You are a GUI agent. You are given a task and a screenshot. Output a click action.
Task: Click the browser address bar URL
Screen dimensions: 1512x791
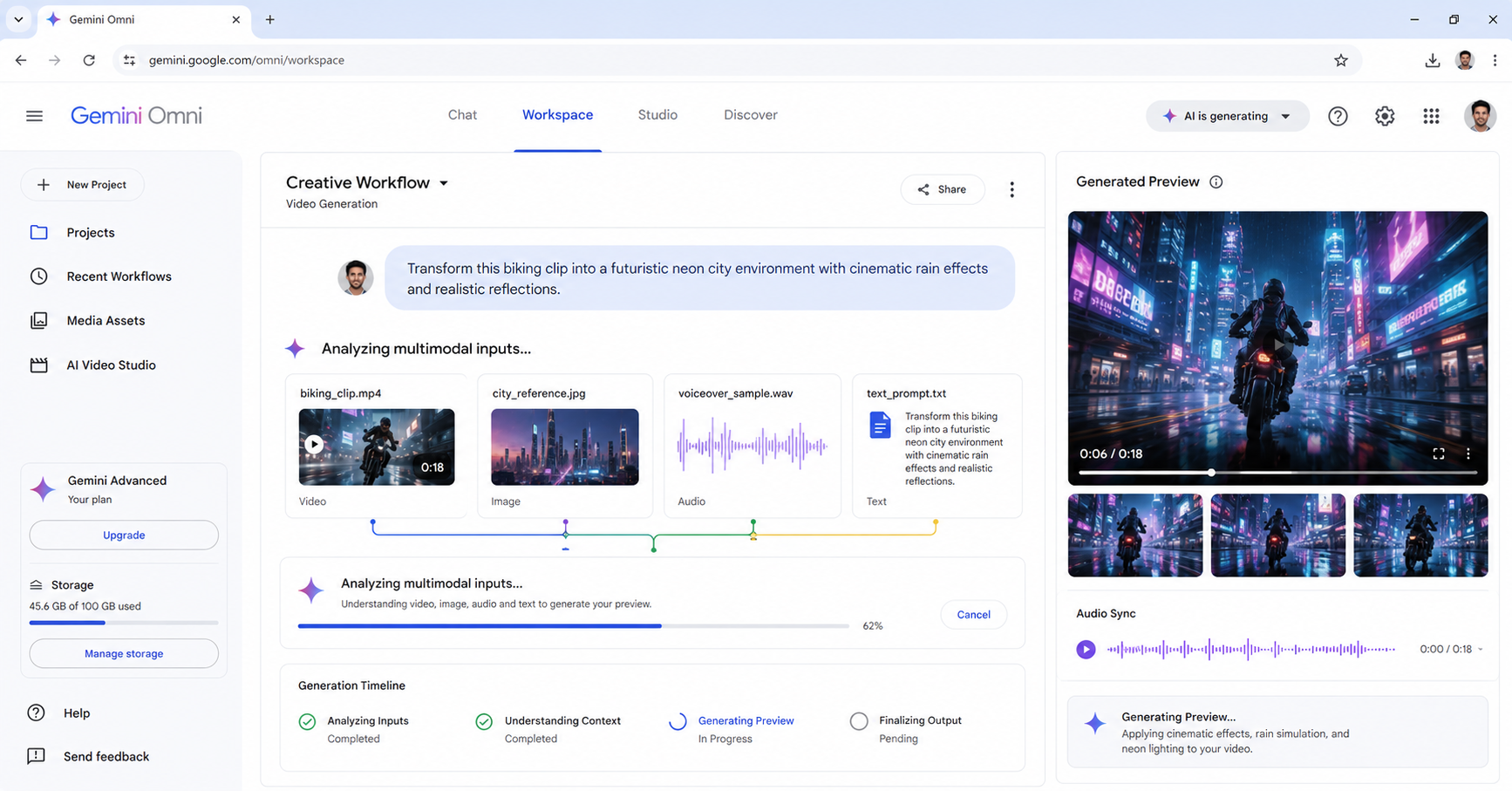[247, 60]
